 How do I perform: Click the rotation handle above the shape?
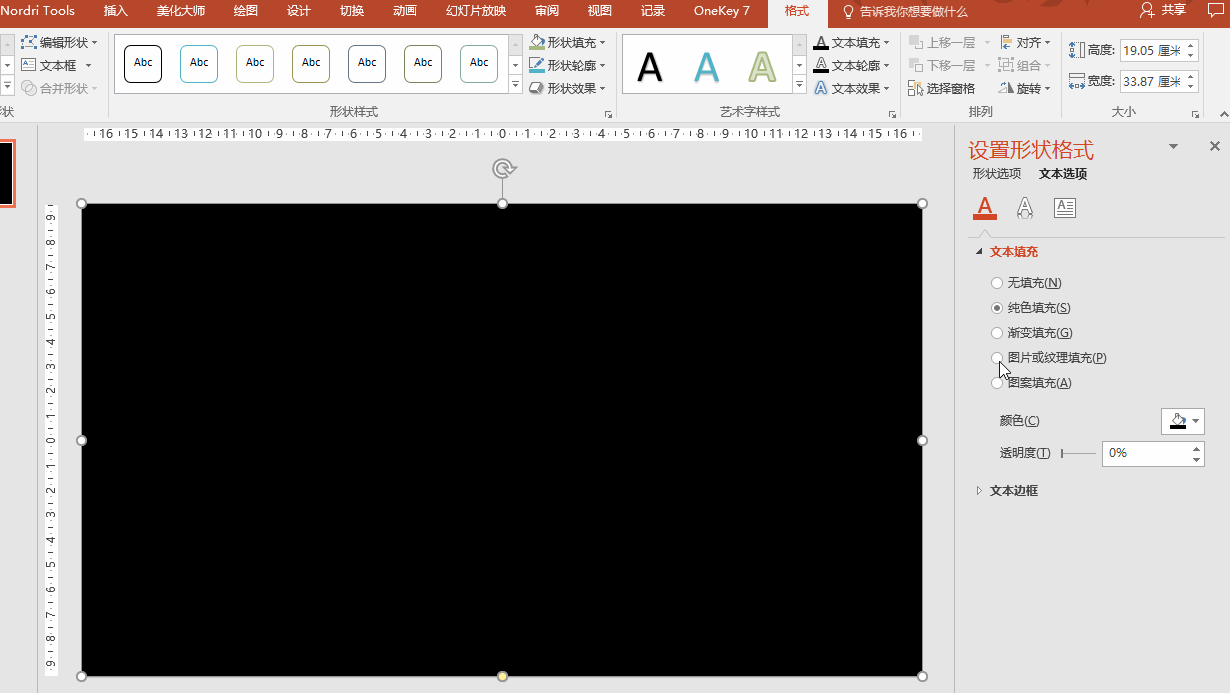[503, 169]
